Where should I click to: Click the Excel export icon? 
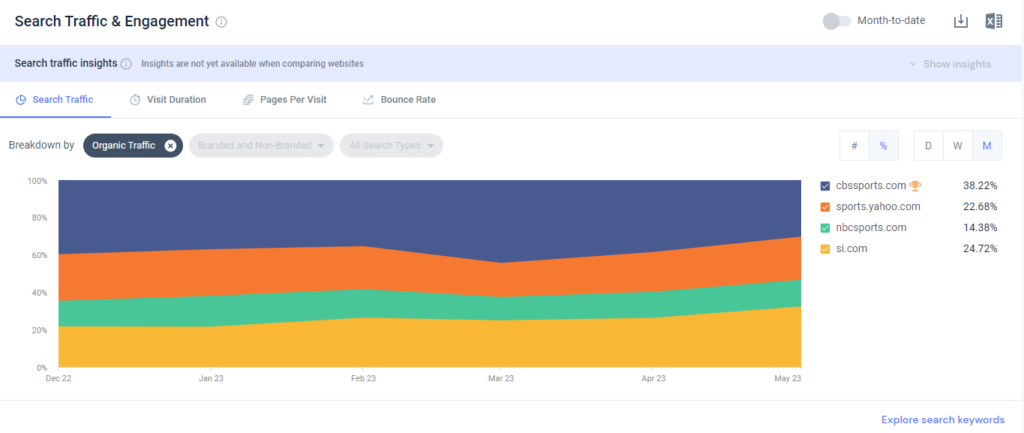tap(993, 21)
